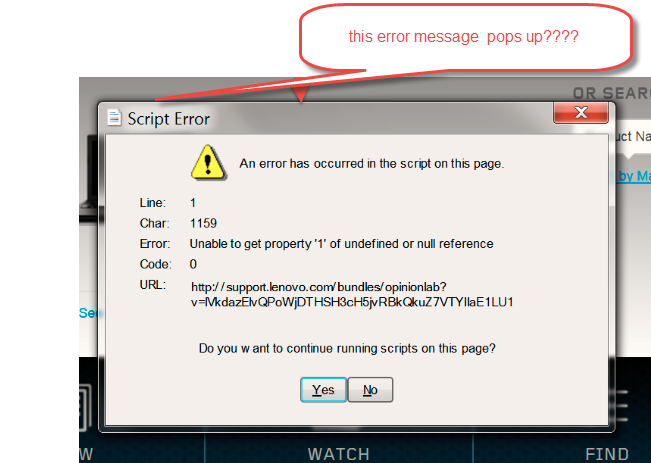Click the support.lenovo.com URL text
651x463 pixels.
click(352, 294)
